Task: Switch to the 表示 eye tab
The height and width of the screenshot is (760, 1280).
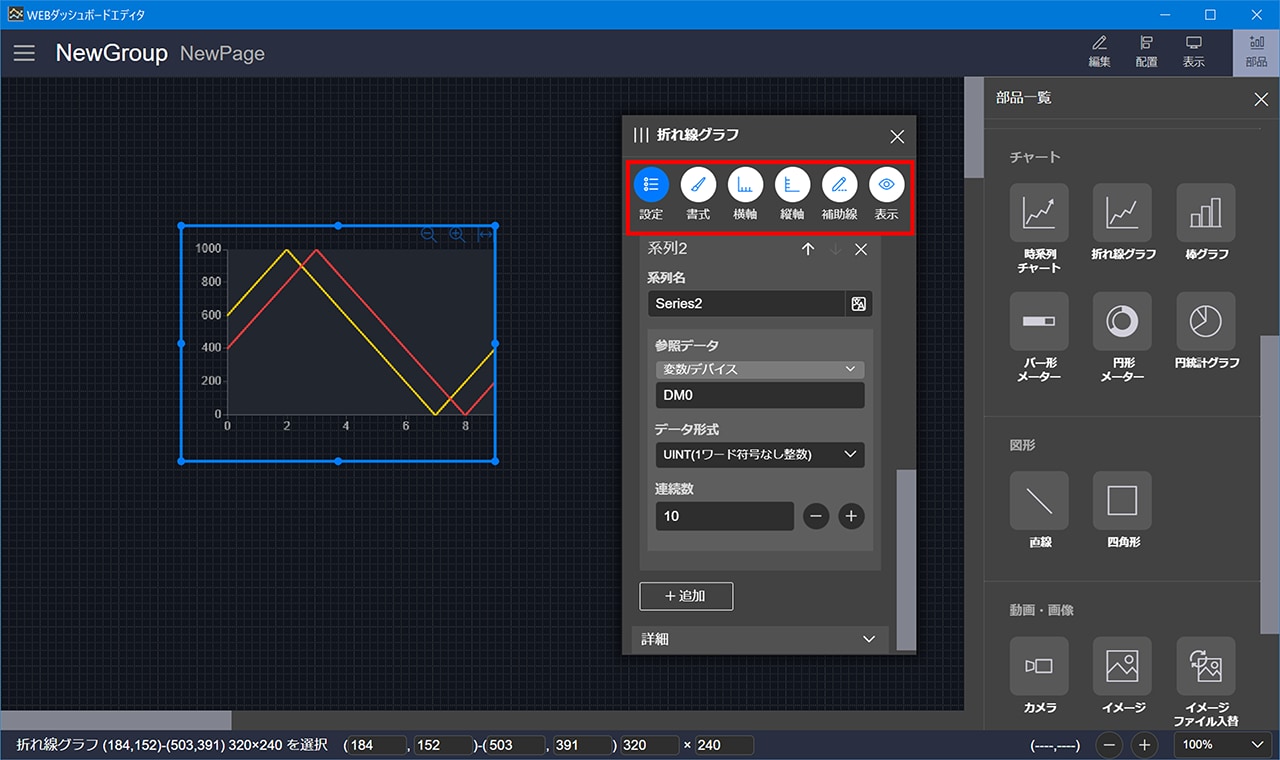Action: [886, 185]
